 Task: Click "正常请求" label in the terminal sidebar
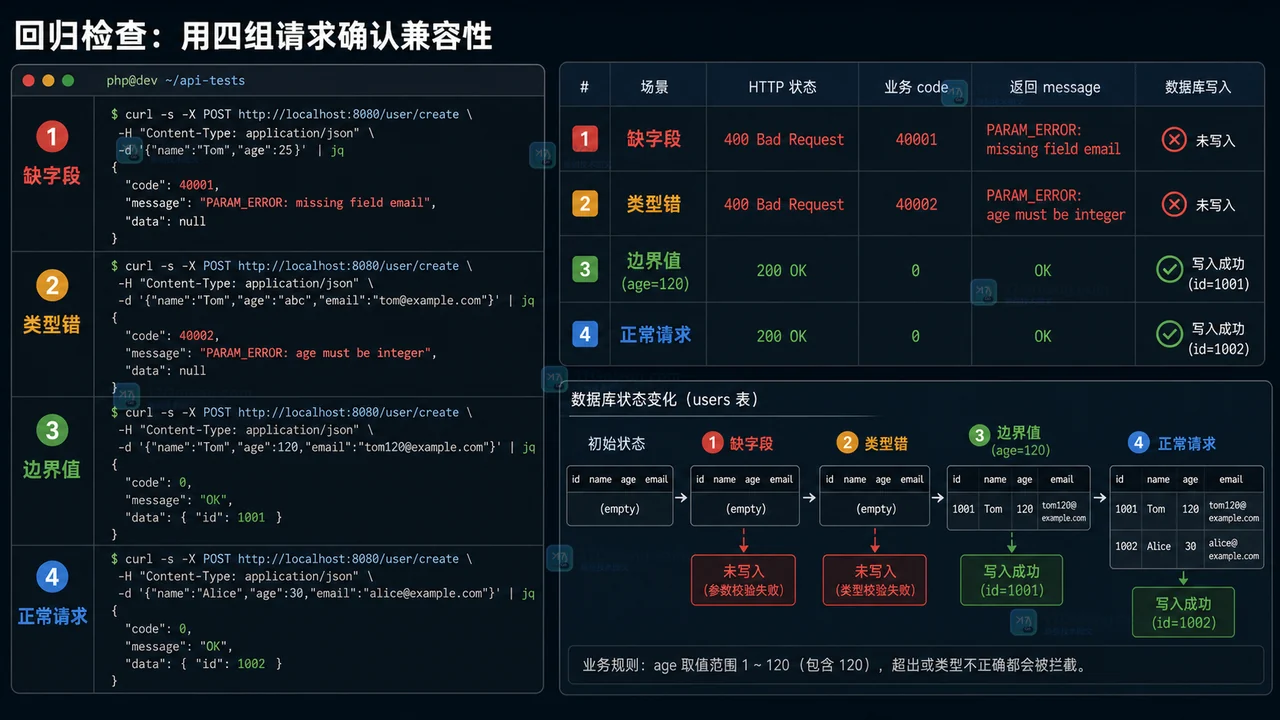click(x=52, y=616)
